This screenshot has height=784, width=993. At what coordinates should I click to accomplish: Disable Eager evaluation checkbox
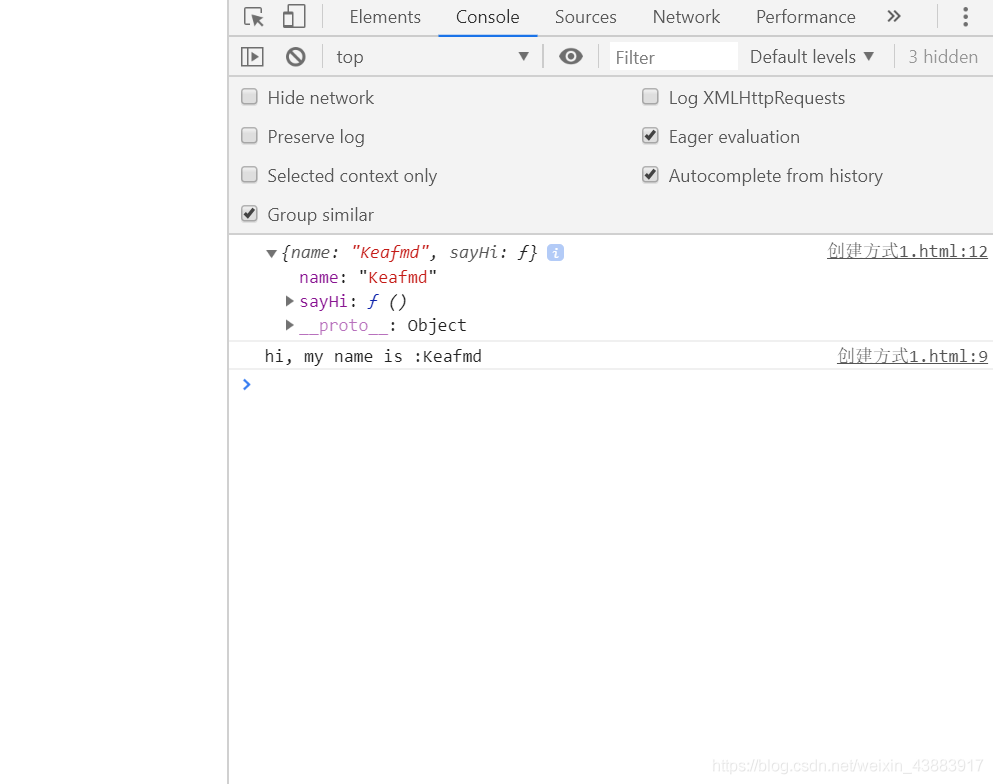click(x=650, y=136)
